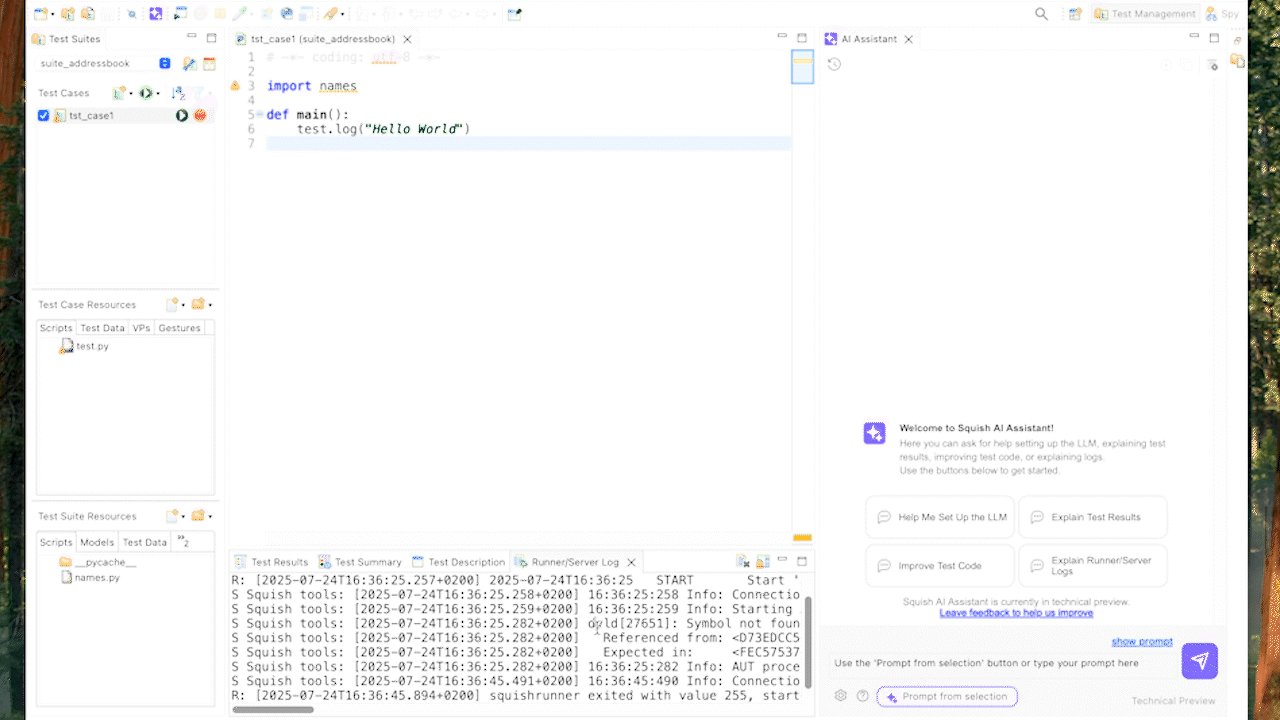Toggle the tst_case1 checkbox

coord(42,115)
